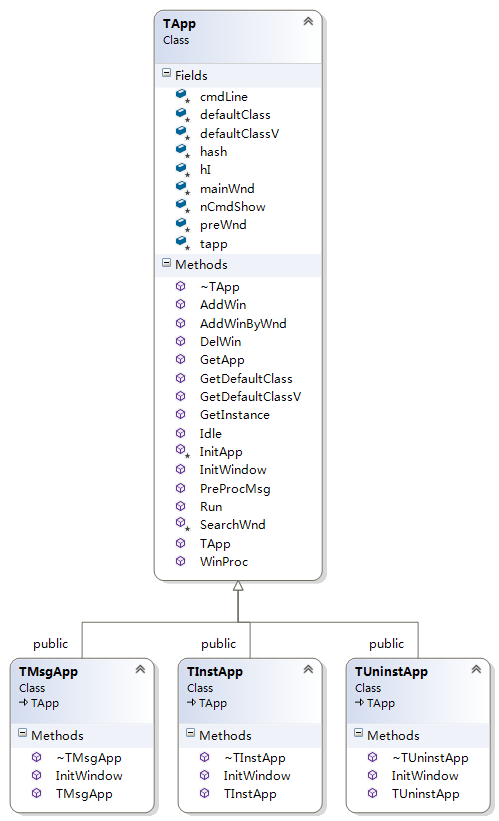This screenshot has width=499, height=821.
Task: Collapse Methods section in TInstApp
Action: click(x=191, y=733)
